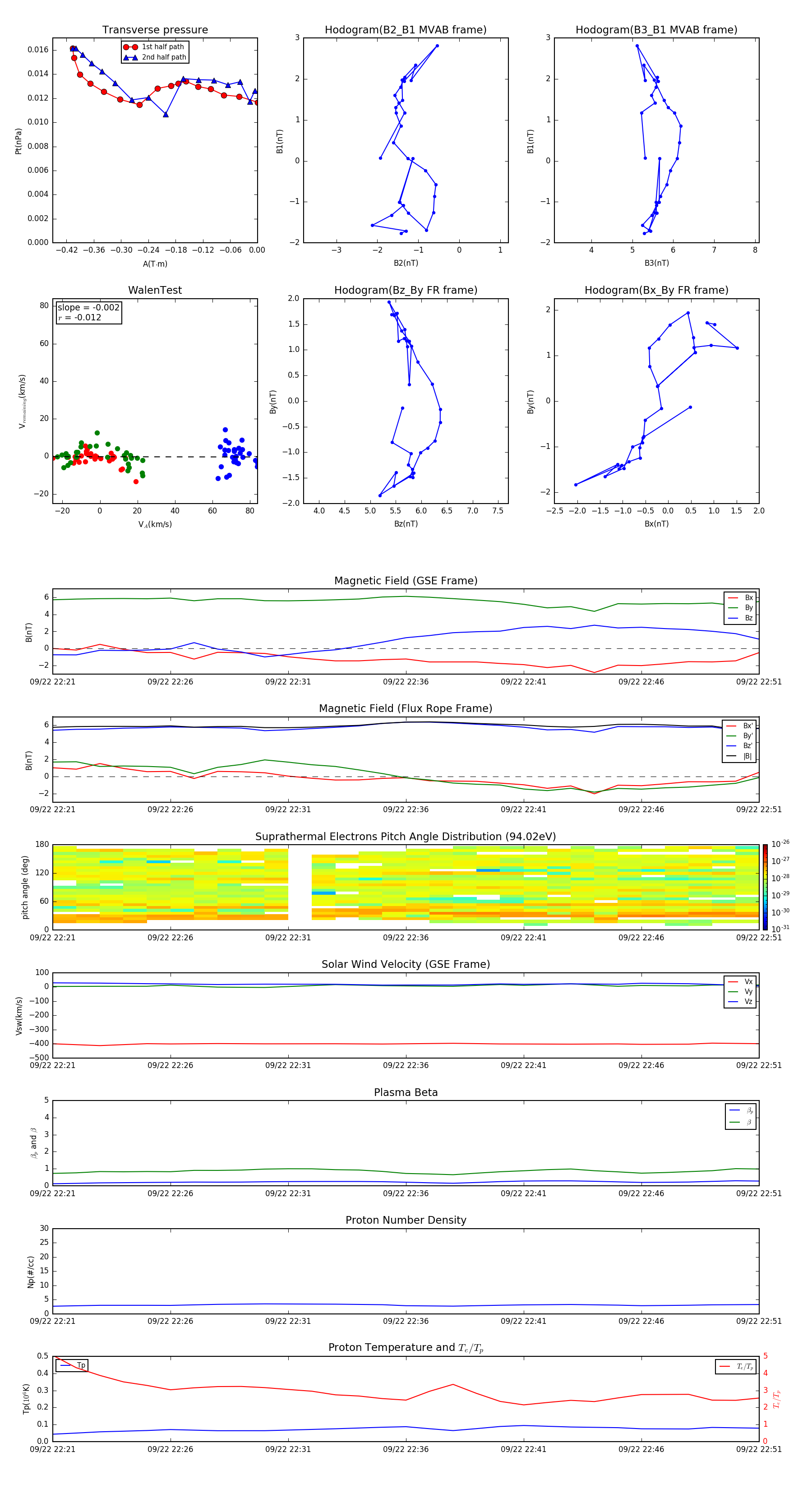This screenshot has height=1489, width=812.
Task: Select "By'" in the flux rope legend
Action: [x=740, y=736]
